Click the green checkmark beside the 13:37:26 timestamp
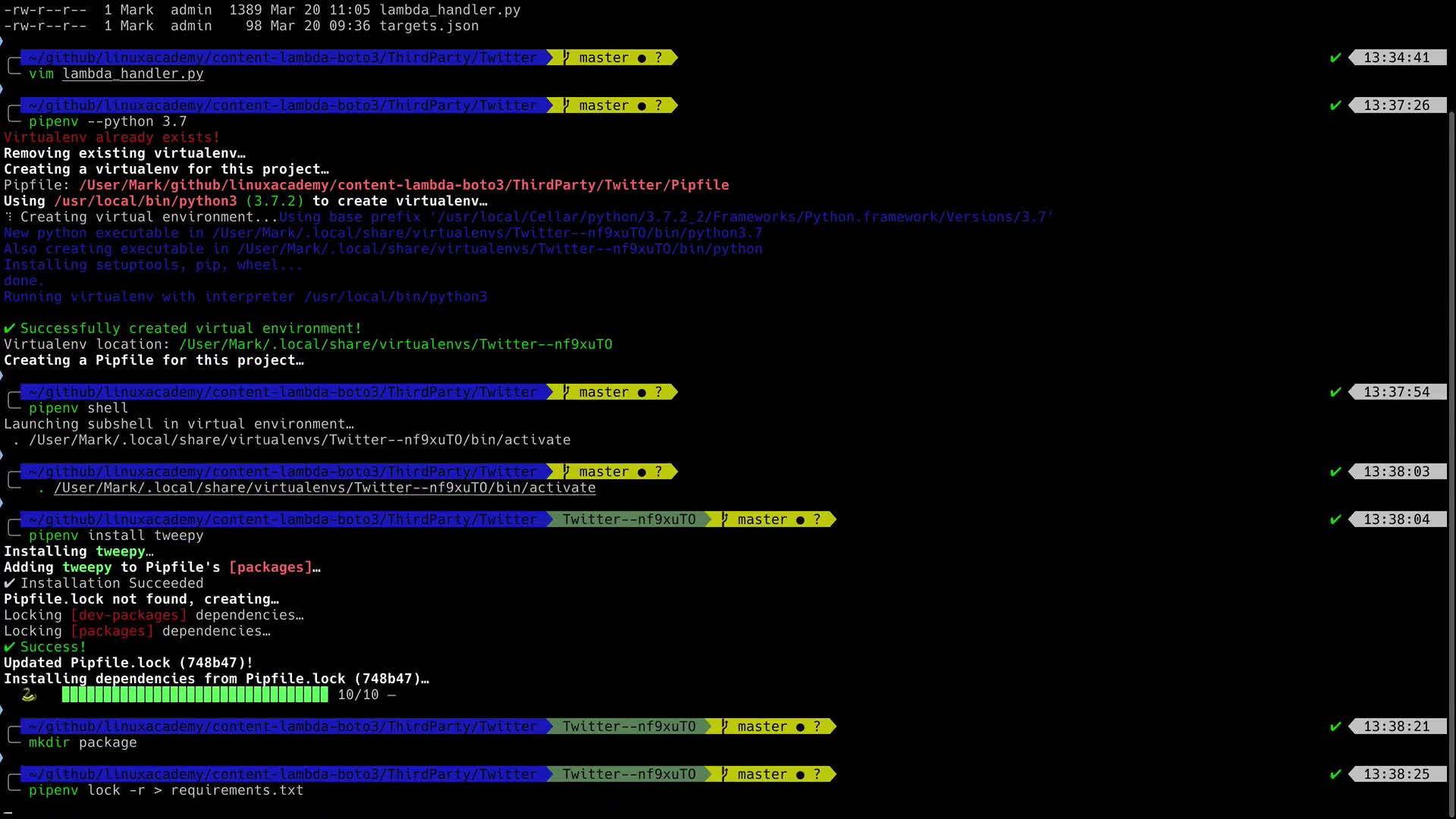1456x819 pixels. (x=1335, y=105)
